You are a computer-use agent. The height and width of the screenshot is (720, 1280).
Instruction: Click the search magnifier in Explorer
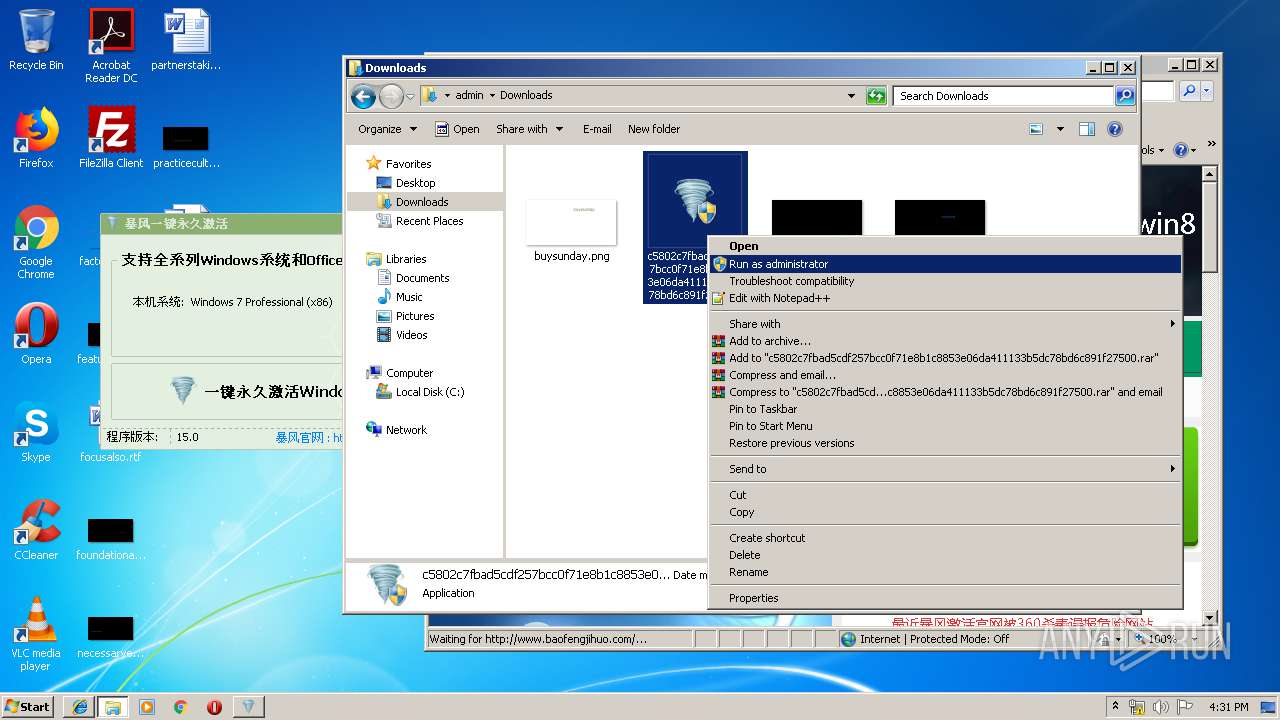coord(1125,96)
